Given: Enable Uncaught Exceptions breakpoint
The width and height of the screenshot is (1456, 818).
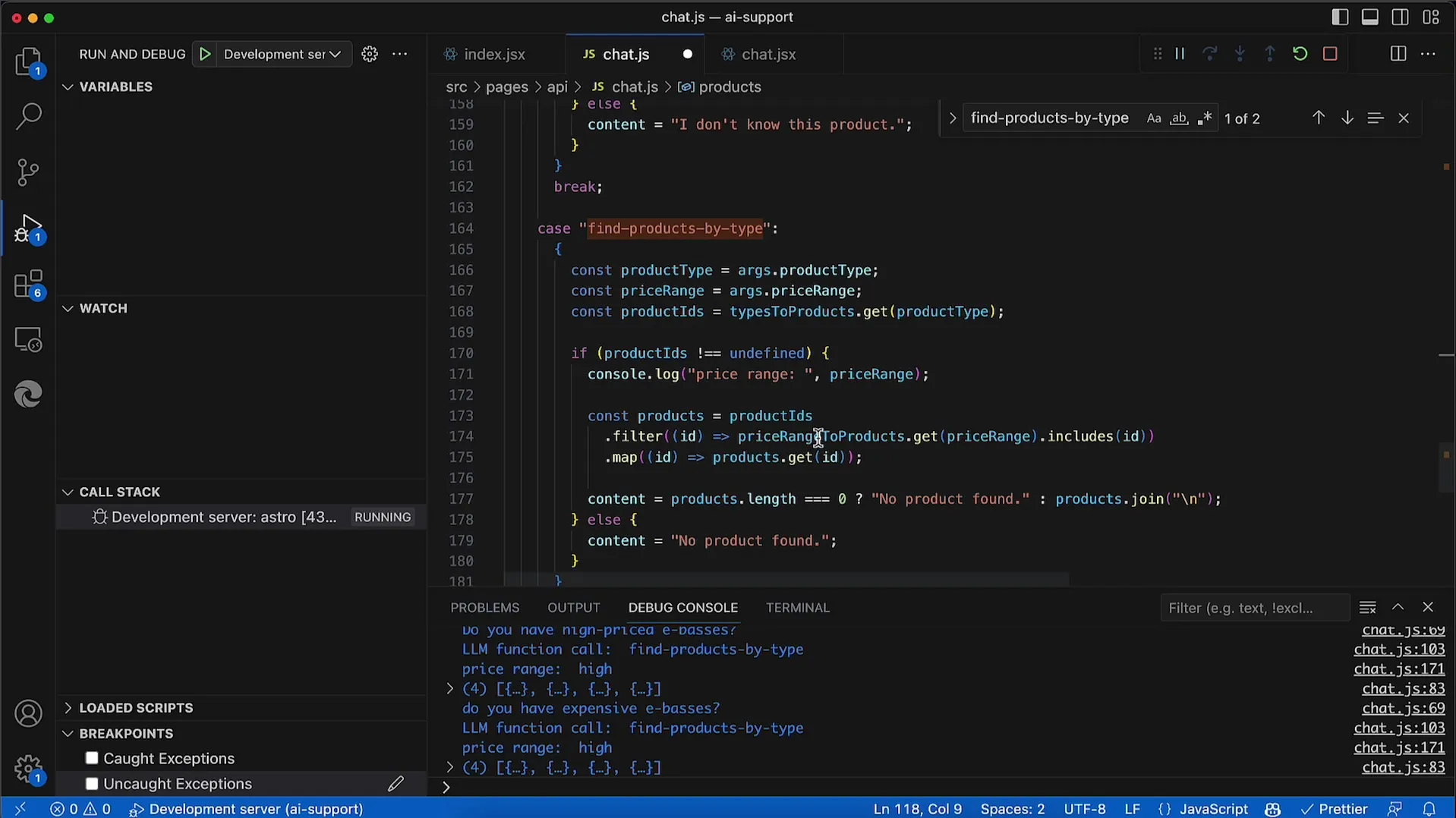Looking at the screenshot, I should coord(92,784).
